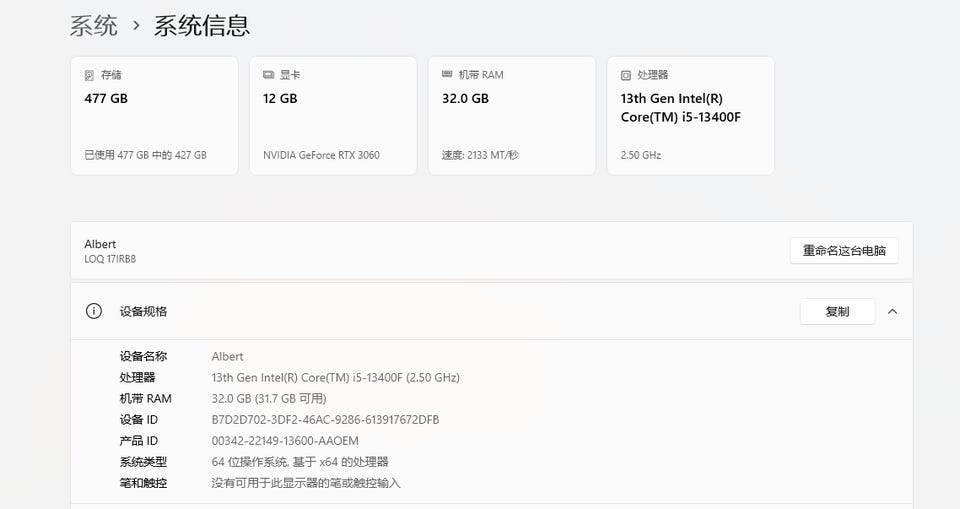The width and height of the screenshot is (960, 509).
Task: Click the 设备名称 row label
Action: [x=143, y=356]
